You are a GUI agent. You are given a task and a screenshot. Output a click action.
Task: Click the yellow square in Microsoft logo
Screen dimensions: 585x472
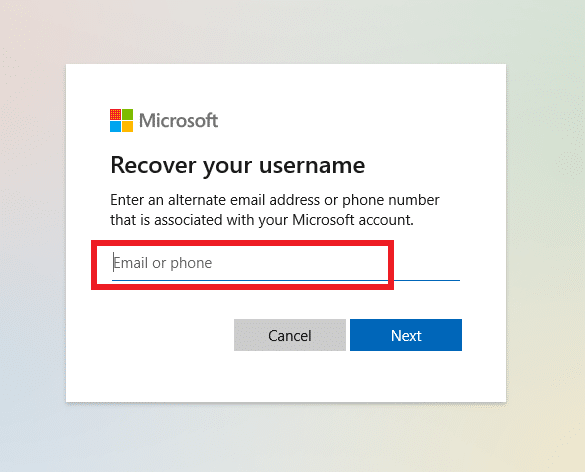click(127, 126)
